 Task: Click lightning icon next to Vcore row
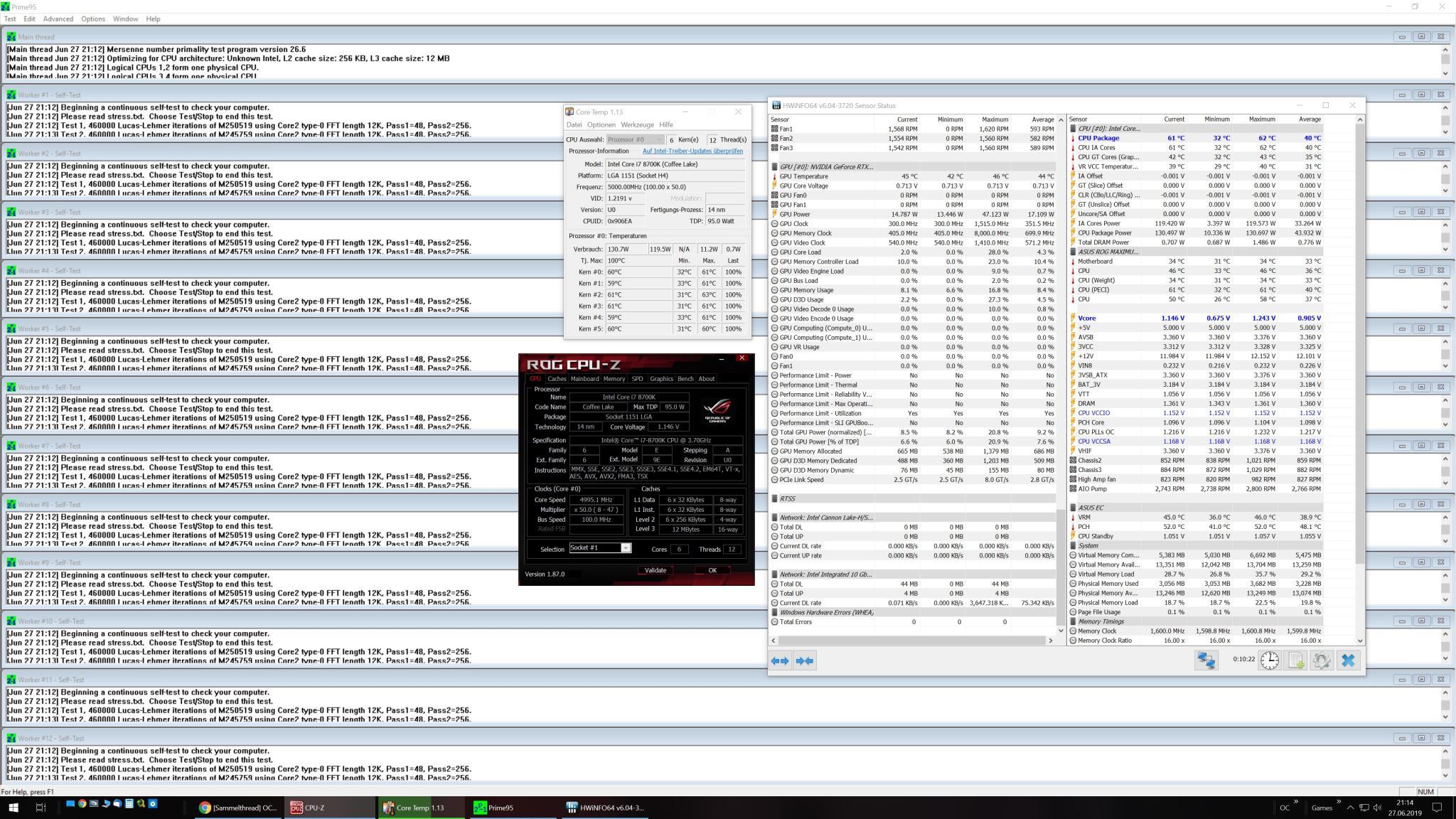[x=1073, y=318]
